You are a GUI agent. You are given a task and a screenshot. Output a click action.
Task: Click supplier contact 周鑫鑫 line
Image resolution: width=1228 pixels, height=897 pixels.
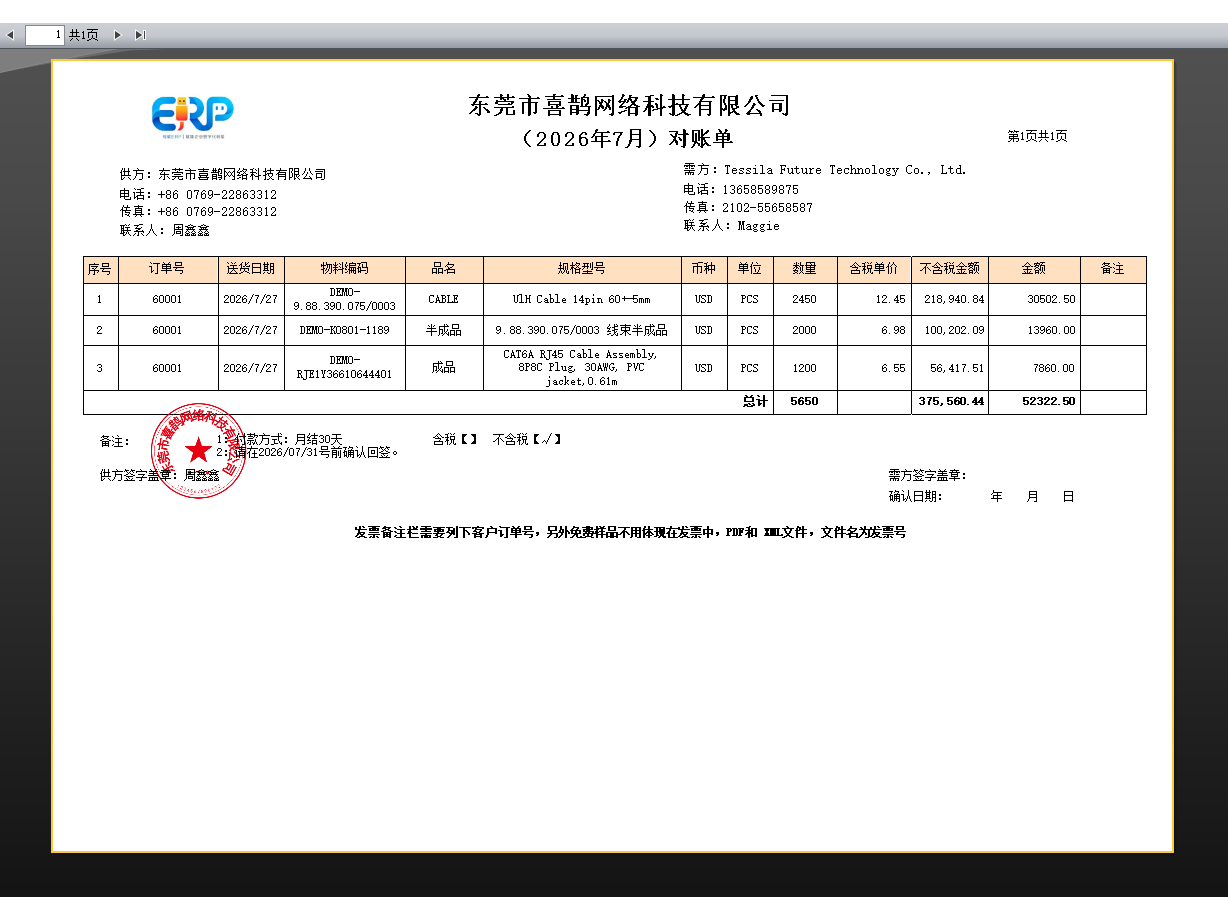(x=165, y=230)
